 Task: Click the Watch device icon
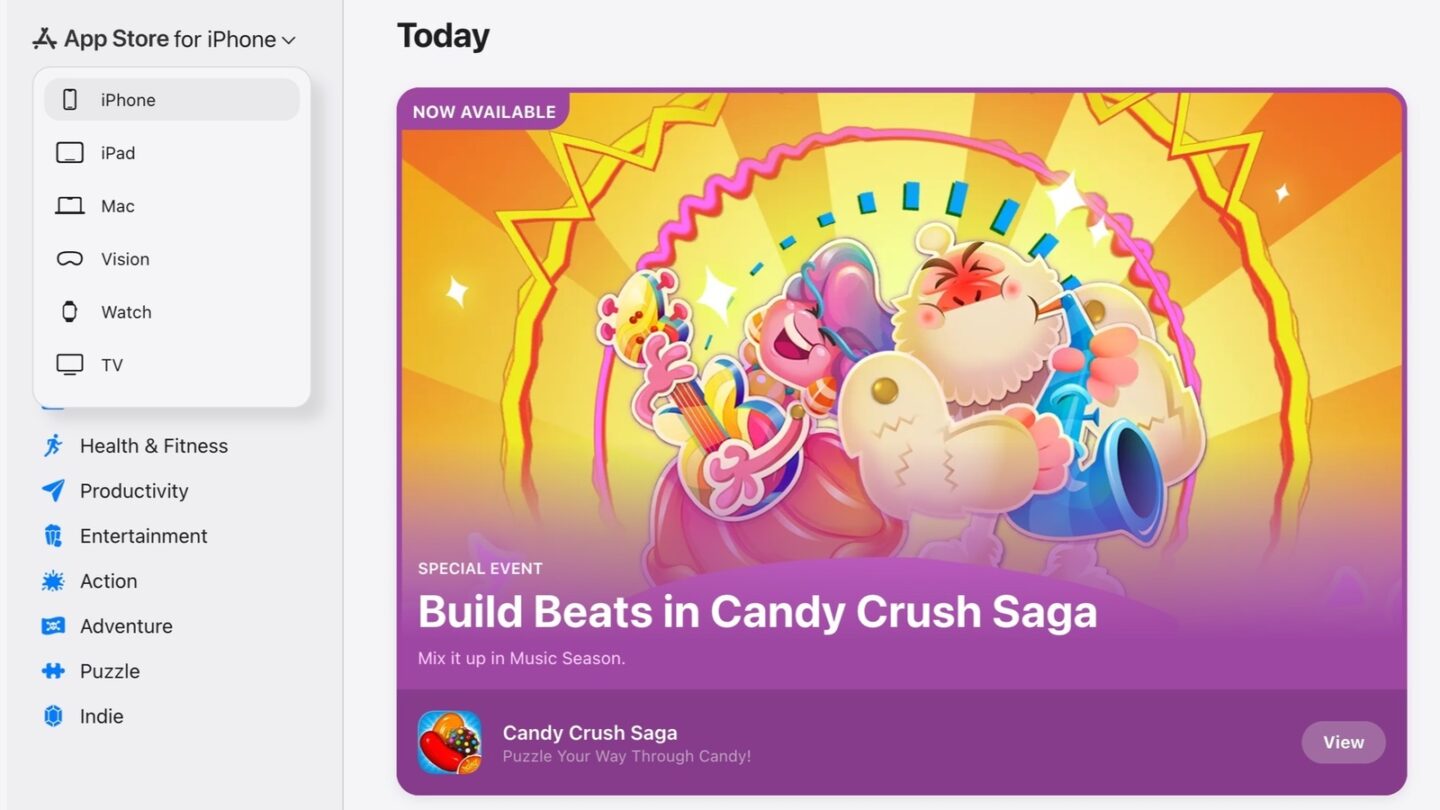click(x=68, y=311)
